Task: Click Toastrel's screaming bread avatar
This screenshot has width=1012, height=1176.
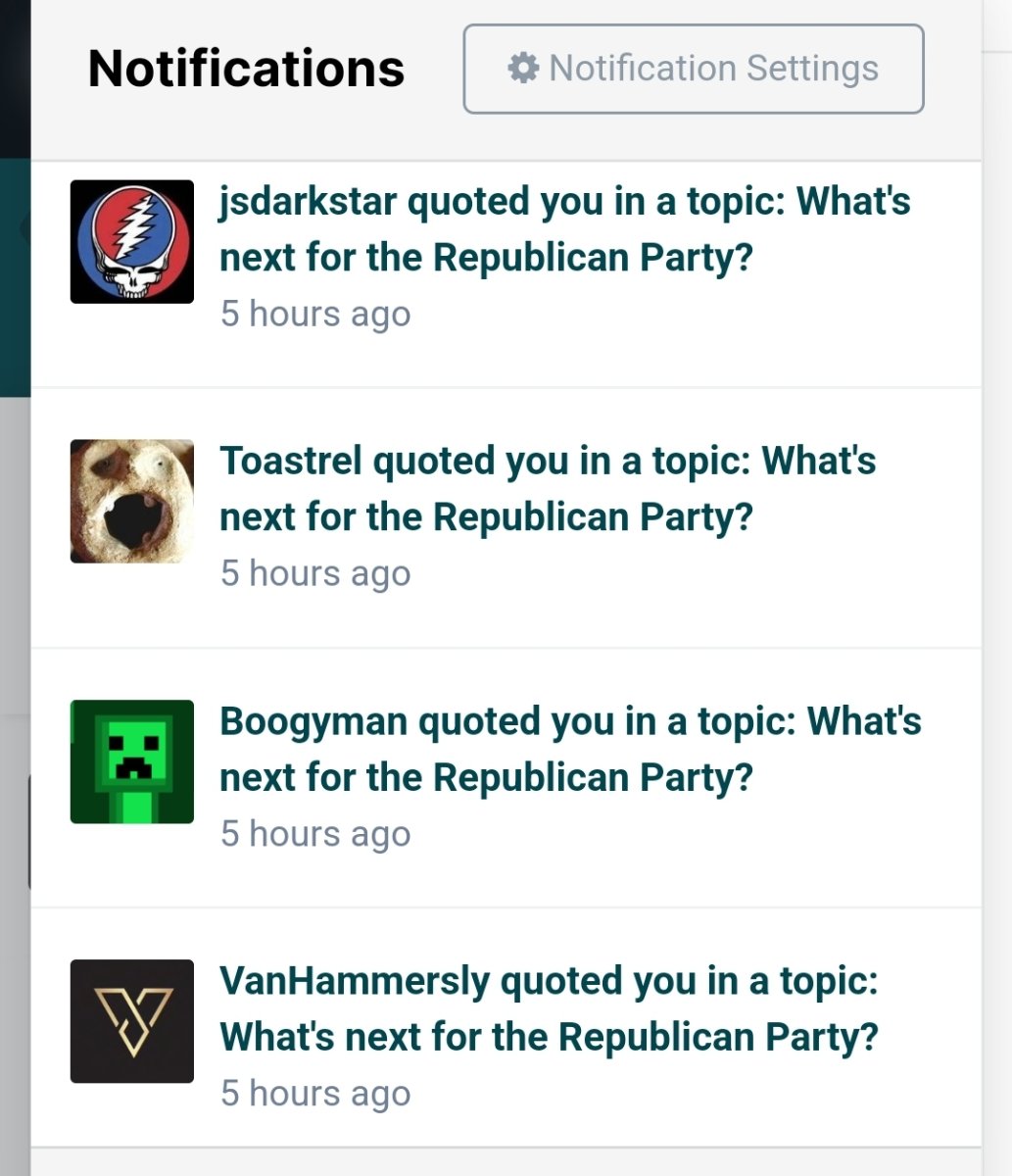Action: pos(132,501)
